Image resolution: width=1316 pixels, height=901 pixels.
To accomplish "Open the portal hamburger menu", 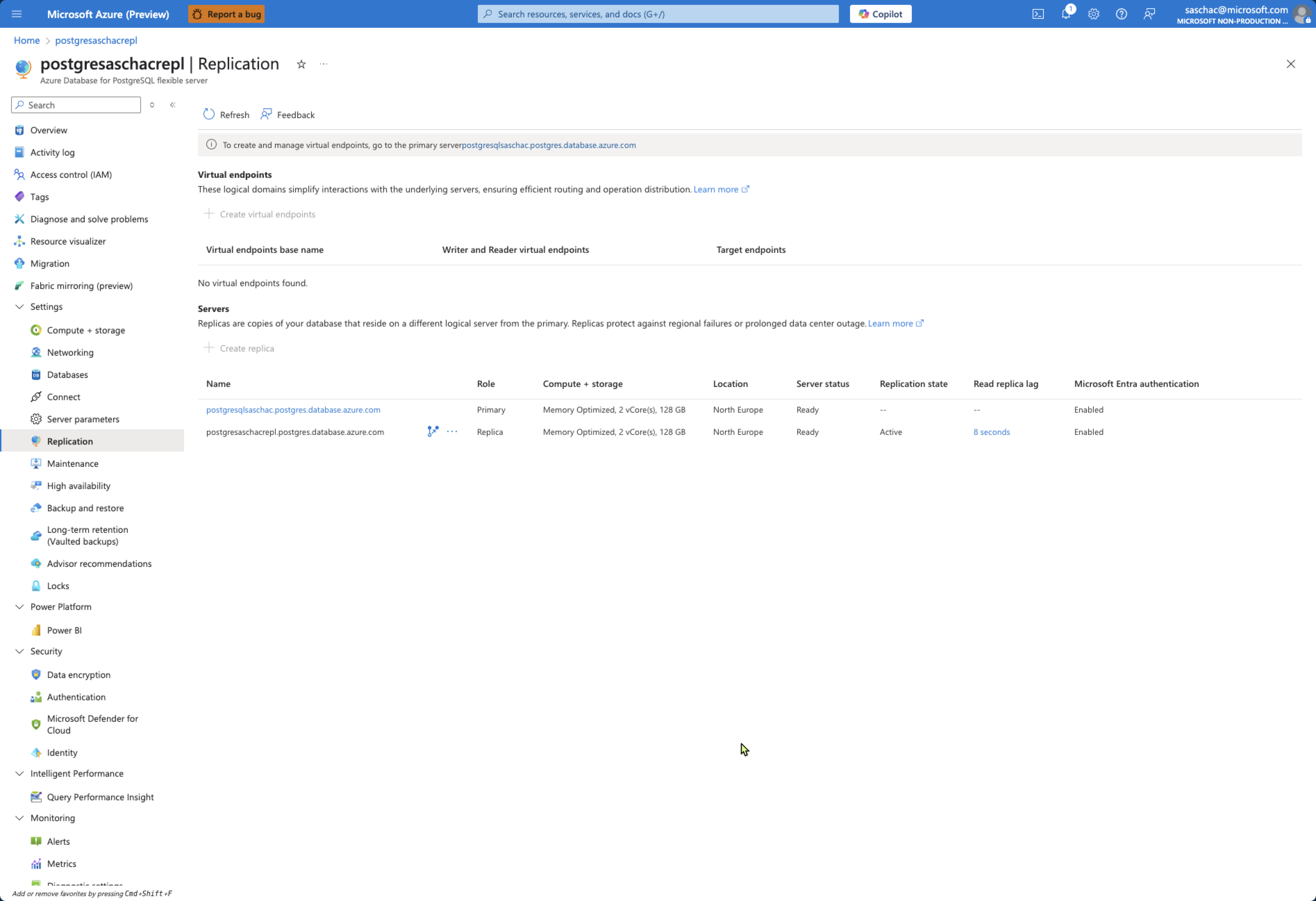I will [16, 14].
